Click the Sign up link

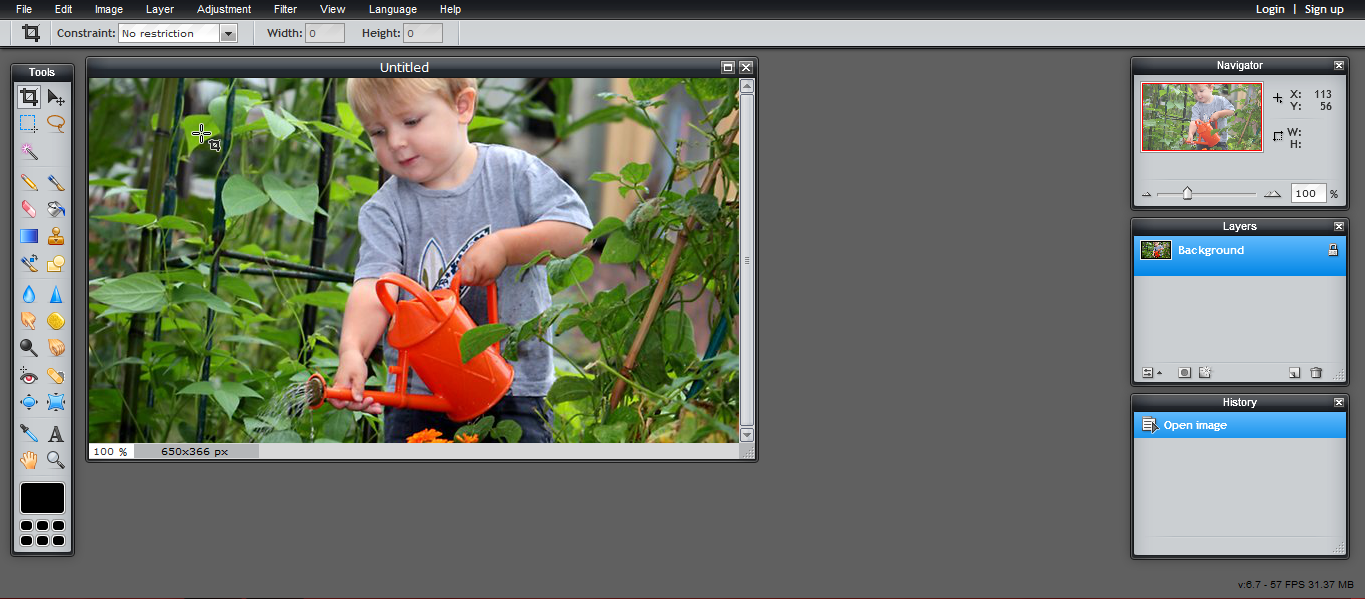[1323, 9]
